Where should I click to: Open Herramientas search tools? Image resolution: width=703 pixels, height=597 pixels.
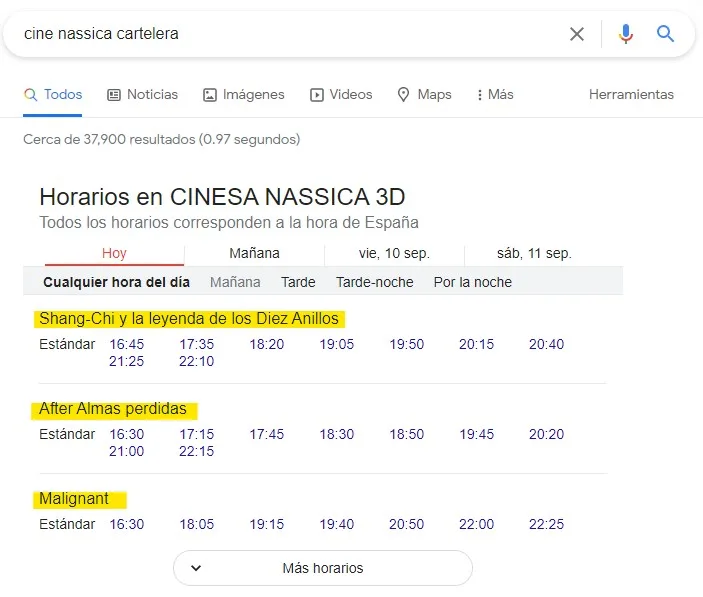[631, 95]
